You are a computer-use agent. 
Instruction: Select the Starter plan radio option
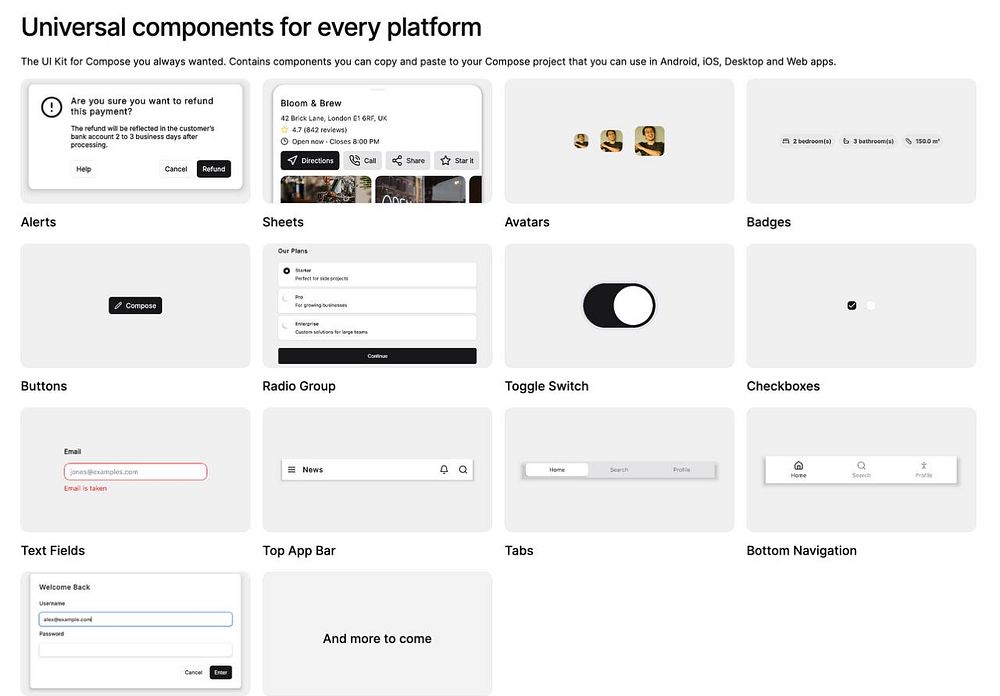point(377,274)
